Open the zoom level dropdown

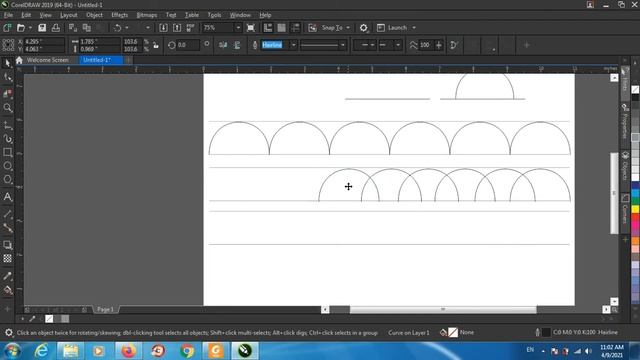[238, 28]
